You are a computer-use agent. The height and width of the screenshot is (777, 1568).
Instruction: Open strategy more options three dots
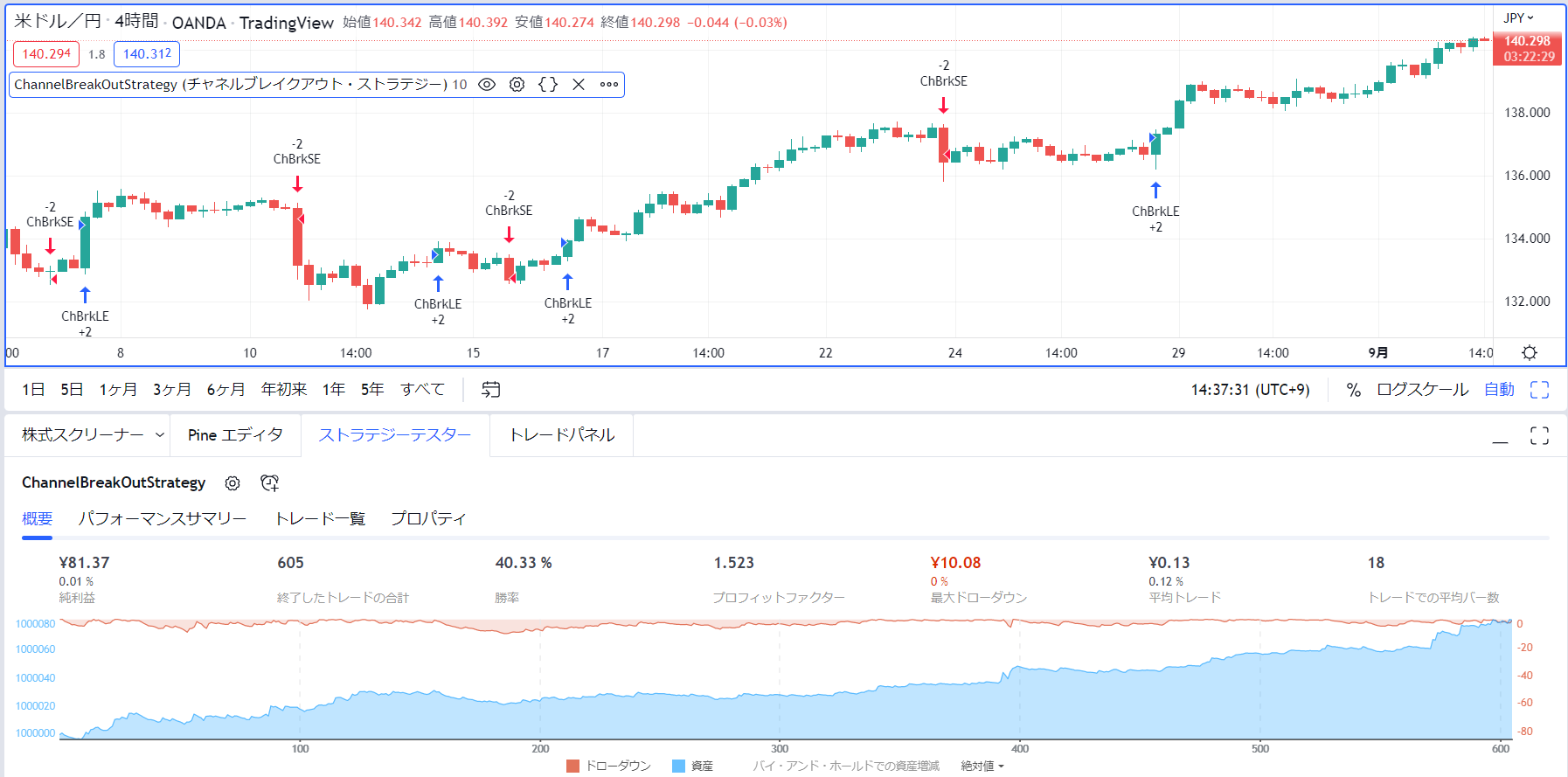pos(609,85)
